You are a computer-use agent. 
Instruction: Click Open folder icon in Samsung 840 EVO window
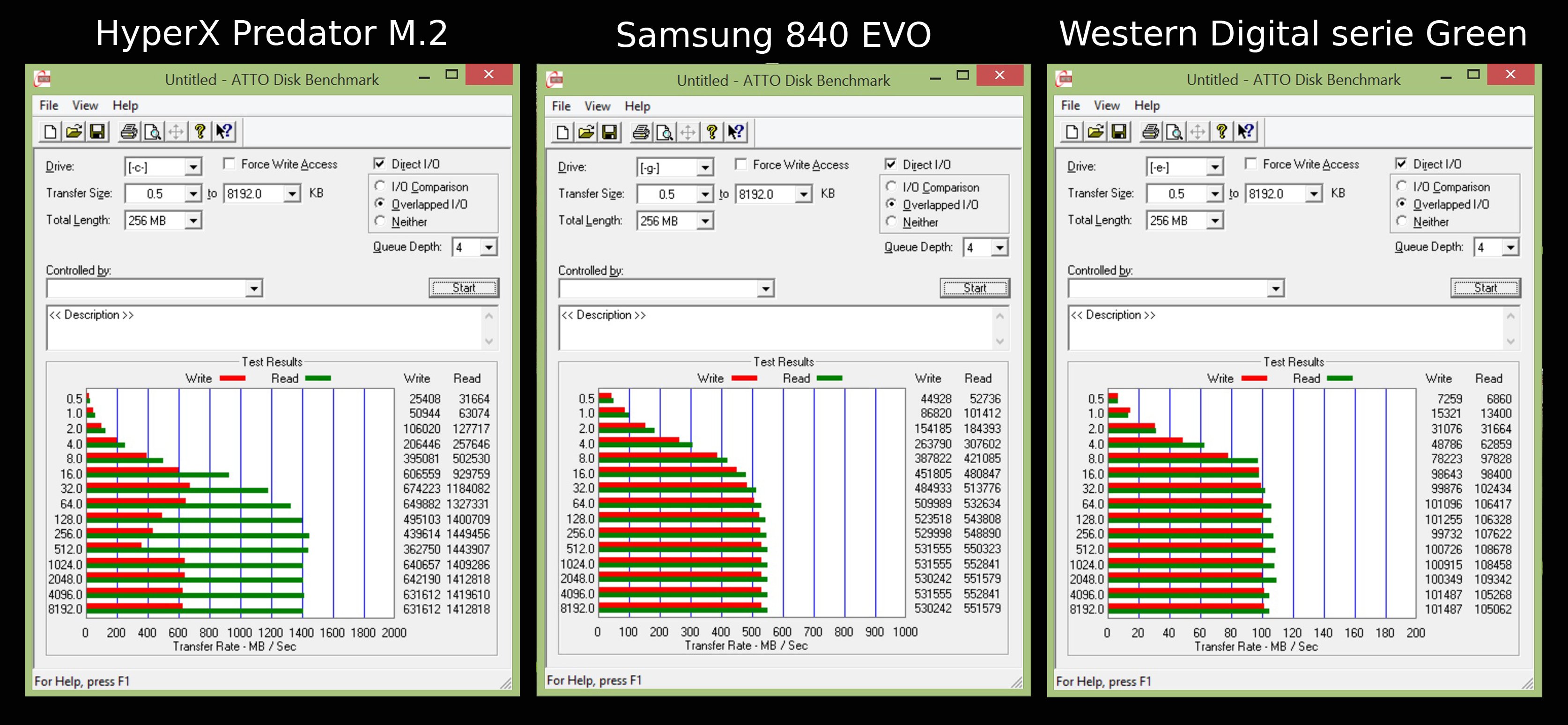click(586, 132)
